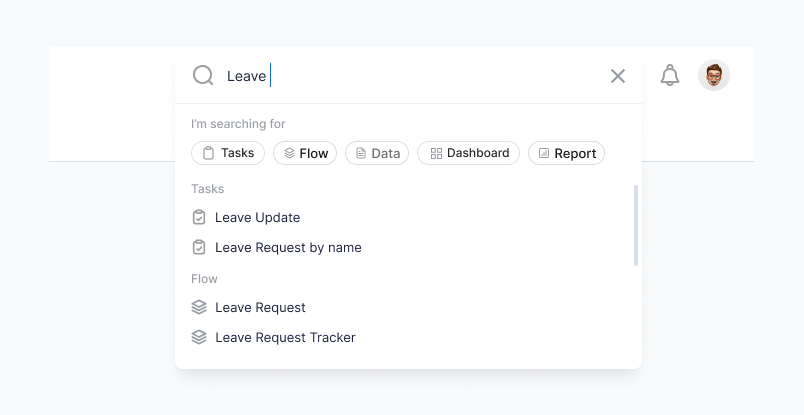Click the Leave Request Tracker flow icon
Viewport: 804px width, 415px height.
click(x=199, y=337)
